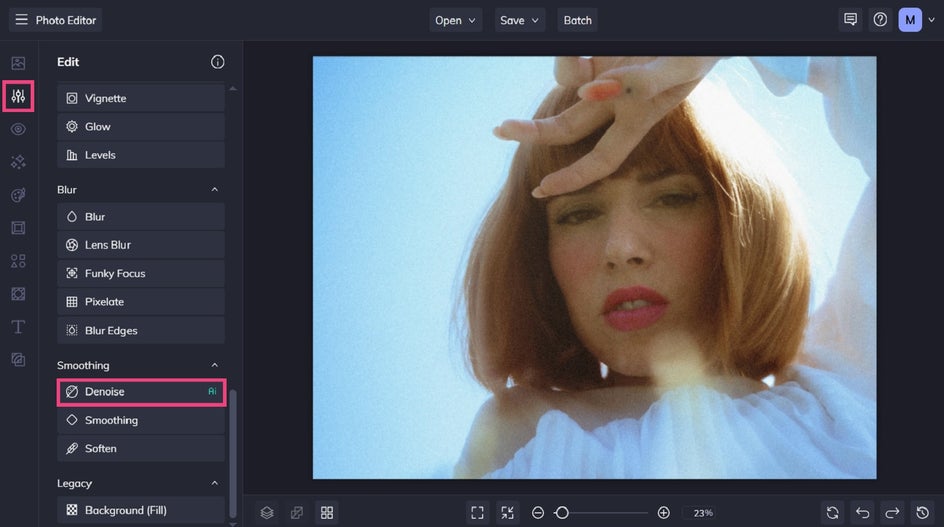Select Lens Blur from the list
944x527 pixels.
(x=141, y=245)
